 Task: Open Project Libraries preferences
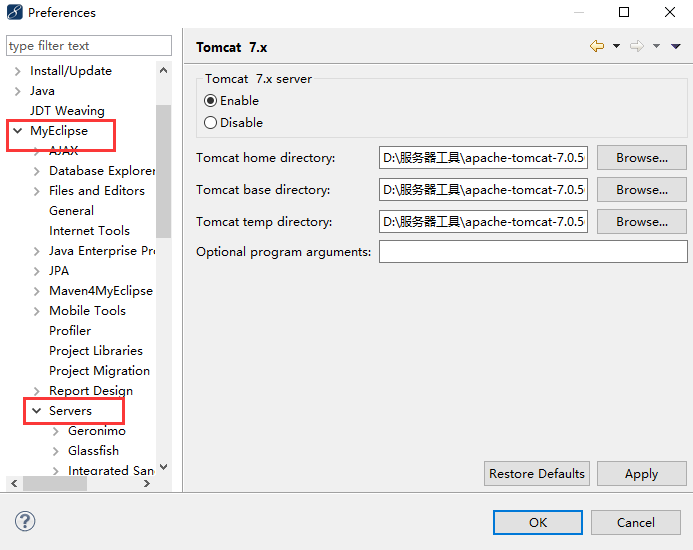click(x=96, y=351)
